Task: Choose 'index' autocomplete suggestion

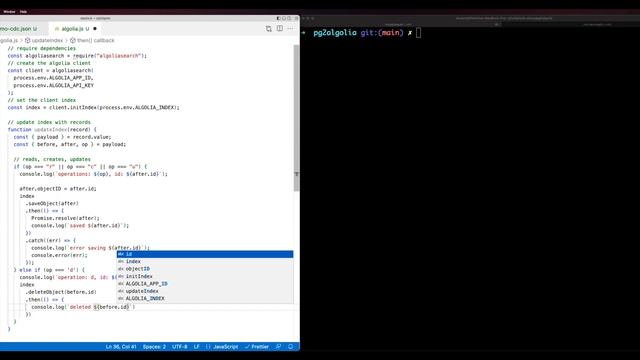Action: pyautogui.click(x=205, y=262)
